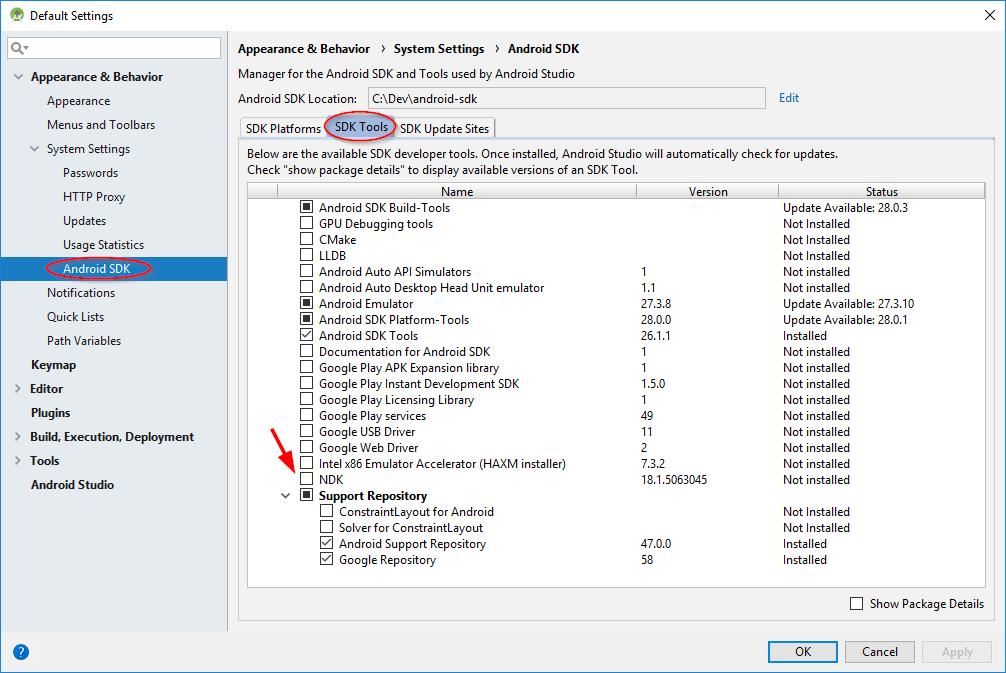Open the SDK Update Sites tab
Image resolution: width=1006 pixels, height=673 pixels.
(x=445, y=128)
